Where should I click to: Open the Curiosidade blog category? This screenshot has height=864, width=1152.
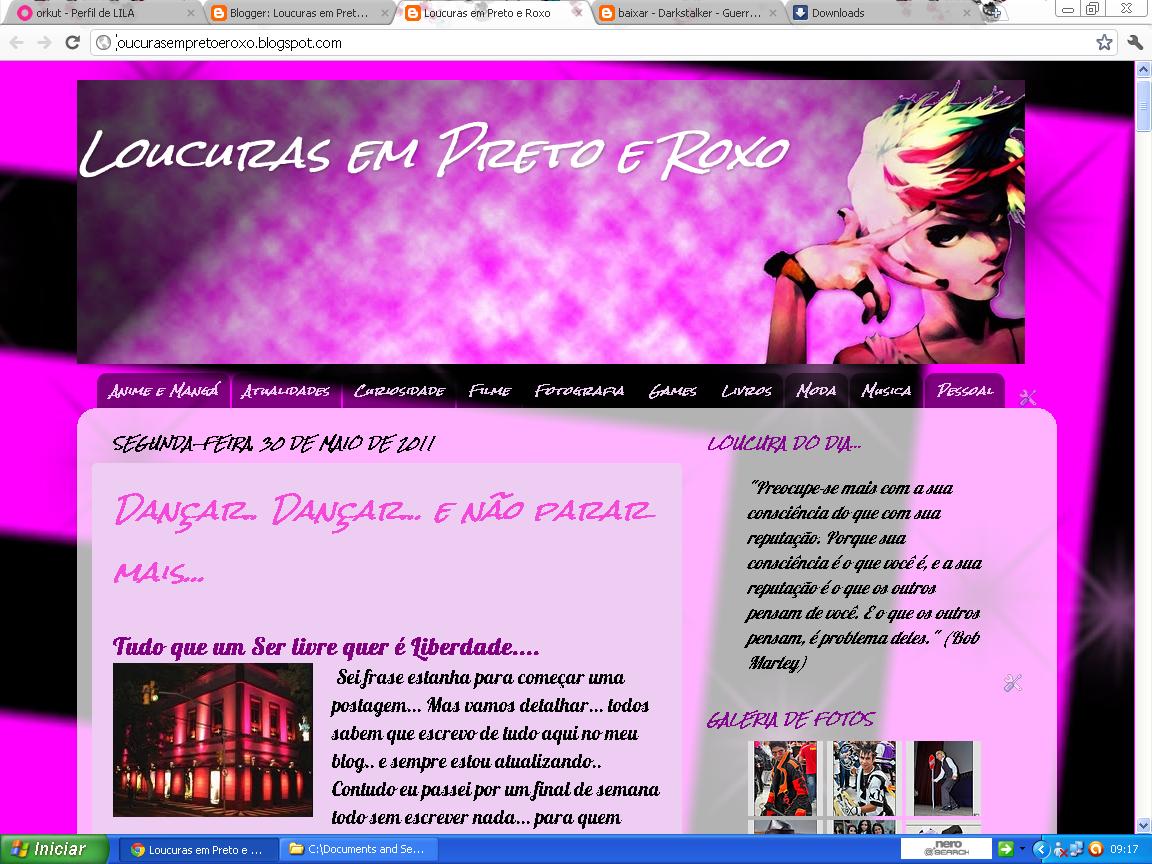click(x=399, y=390)
